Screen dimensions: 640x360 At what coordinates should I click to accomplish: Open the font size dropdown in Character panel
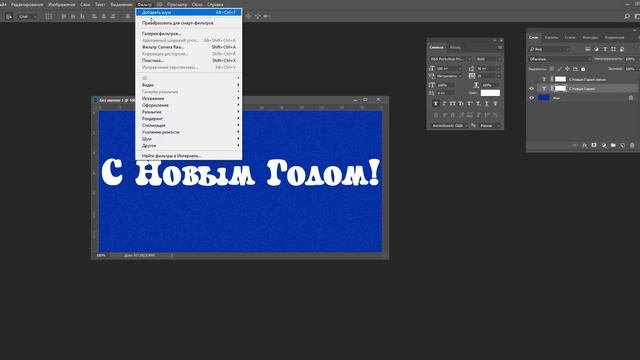(449, 69)
